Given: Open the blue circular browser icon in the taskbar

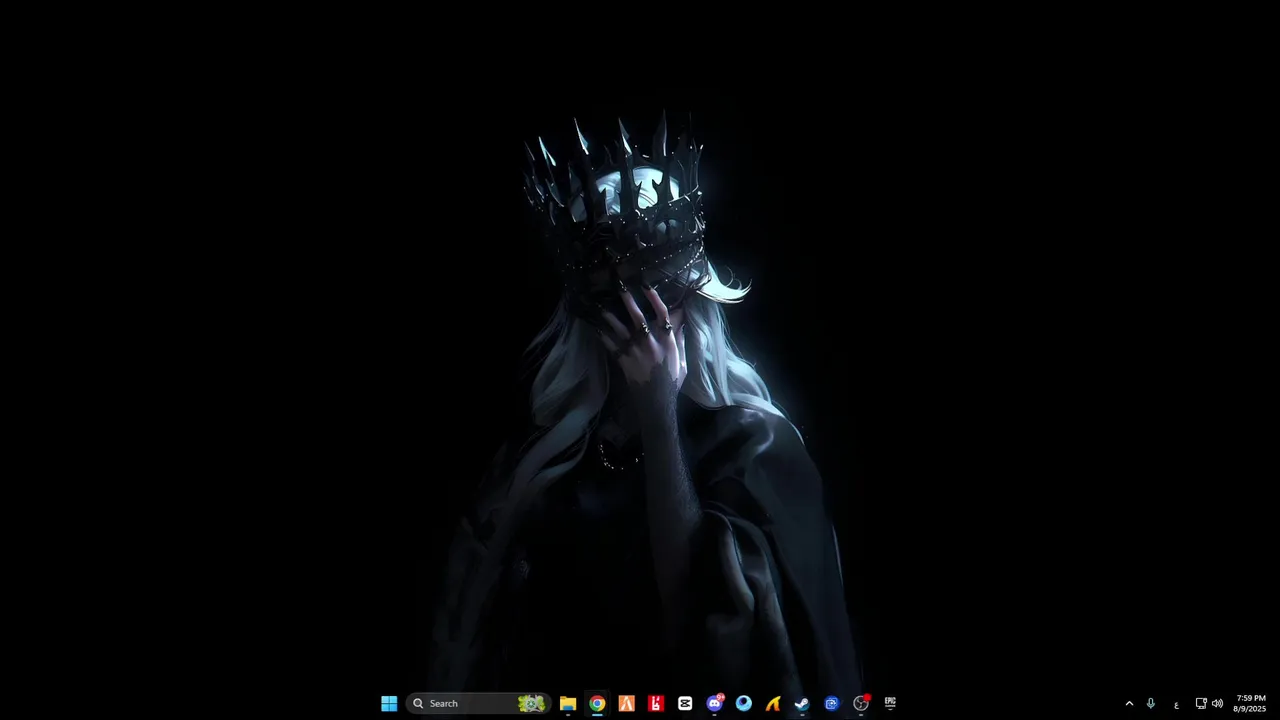Looking at the screenshot, I should pos(743,703).
